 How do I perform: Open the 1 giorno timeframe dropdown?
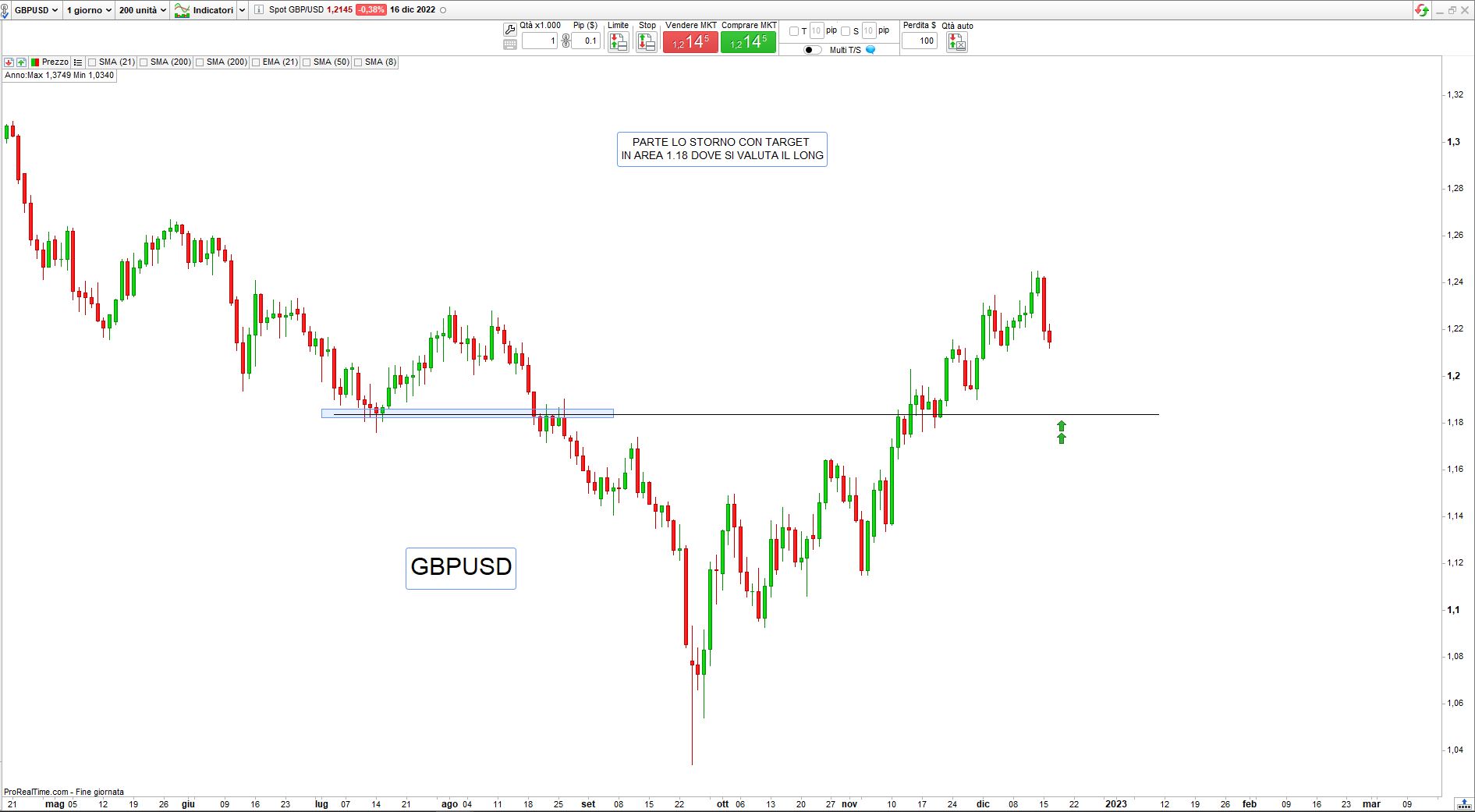coord(88,10)
